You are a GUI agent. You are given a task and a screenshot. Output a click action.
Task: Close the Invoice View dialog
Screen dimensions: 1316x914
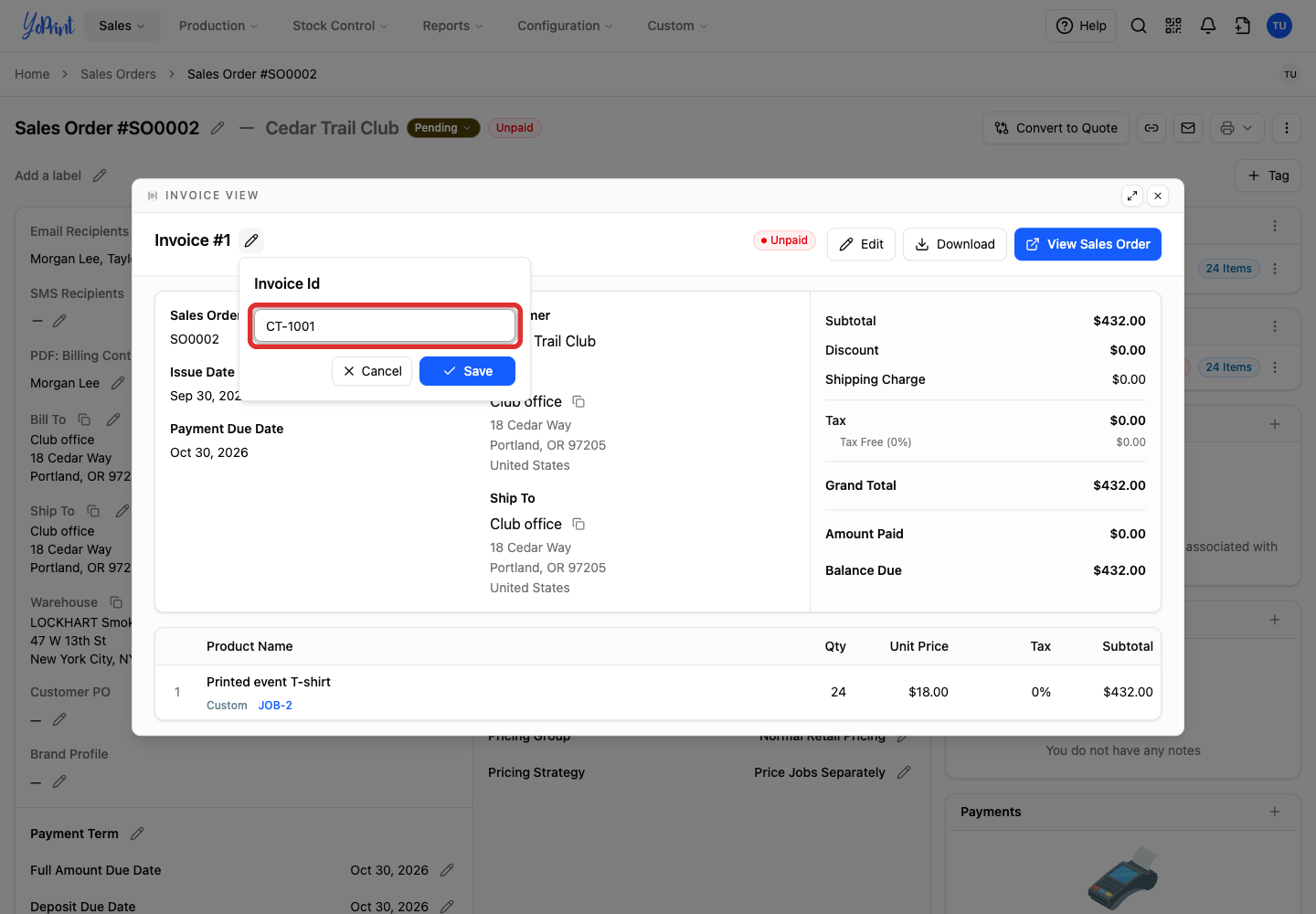pos(1158,196)
